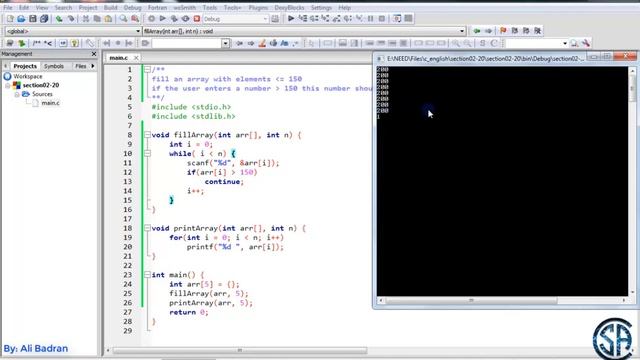Image resolution: width=640 pixels, height=360 pixels.
Task: Start debugging with the Debug/Continue arrow
Action: tap(291, 18)
